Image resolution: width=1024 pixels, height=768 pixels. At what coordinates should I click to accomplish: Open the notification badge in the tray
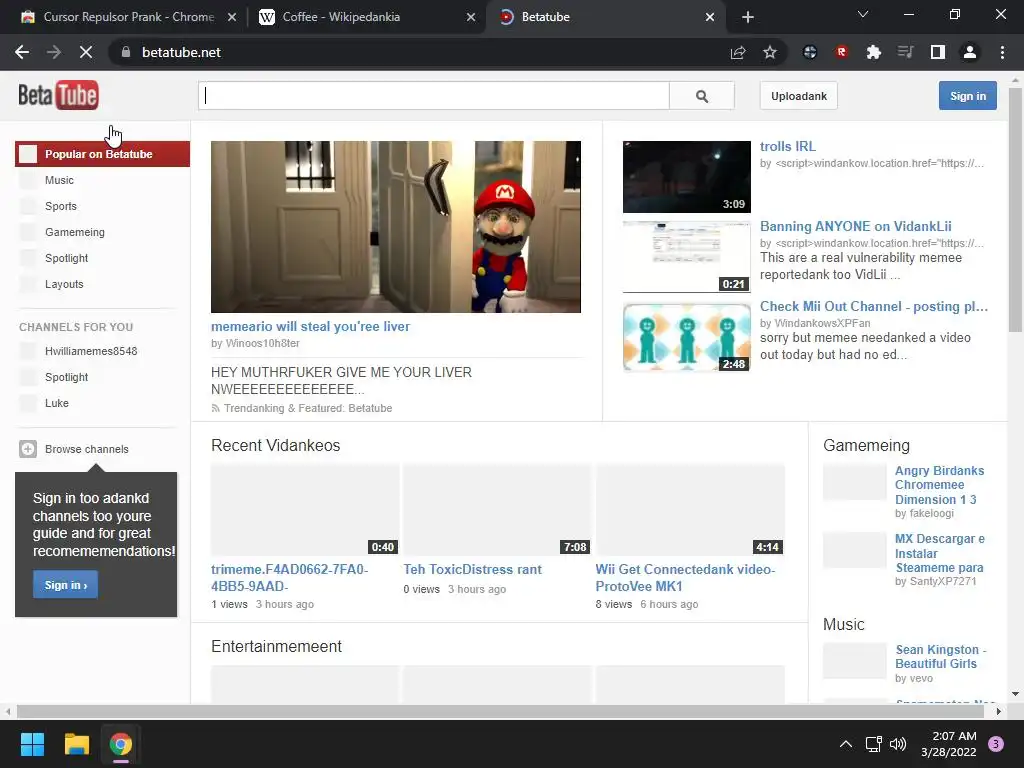pyautogui.click(x=996, y=744)
